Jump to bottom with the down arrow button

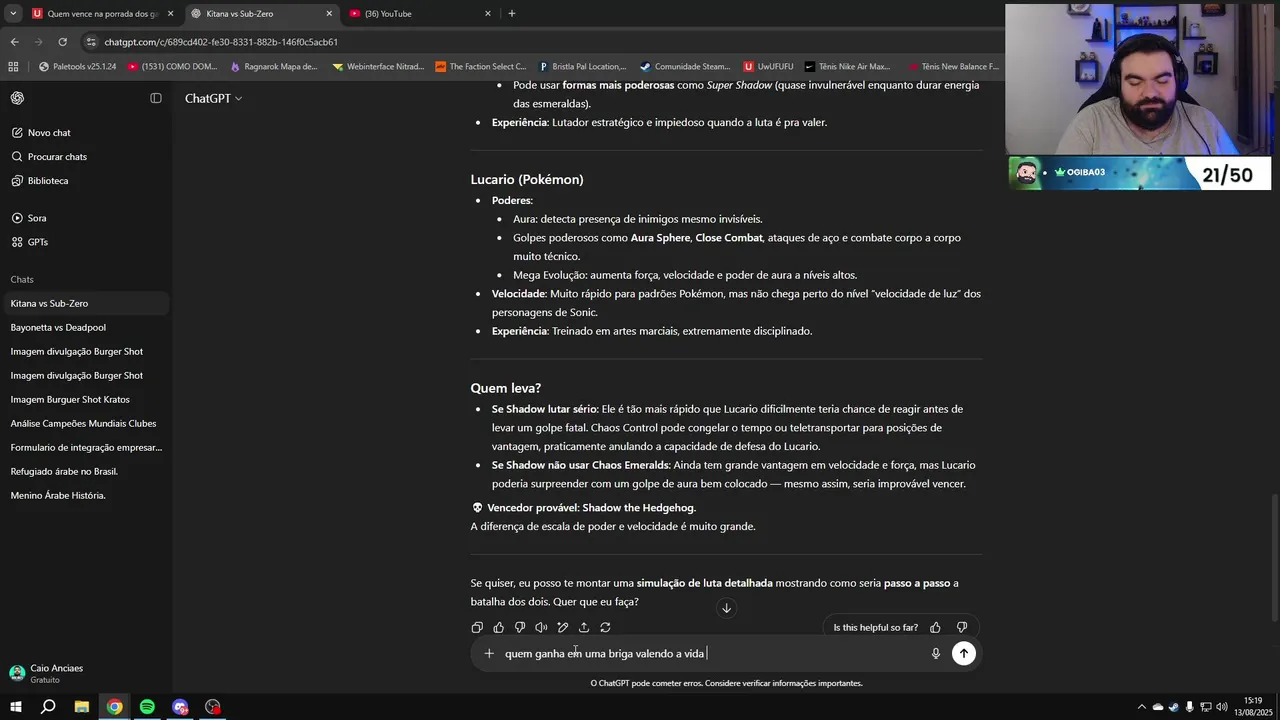(x=727, y=608)
